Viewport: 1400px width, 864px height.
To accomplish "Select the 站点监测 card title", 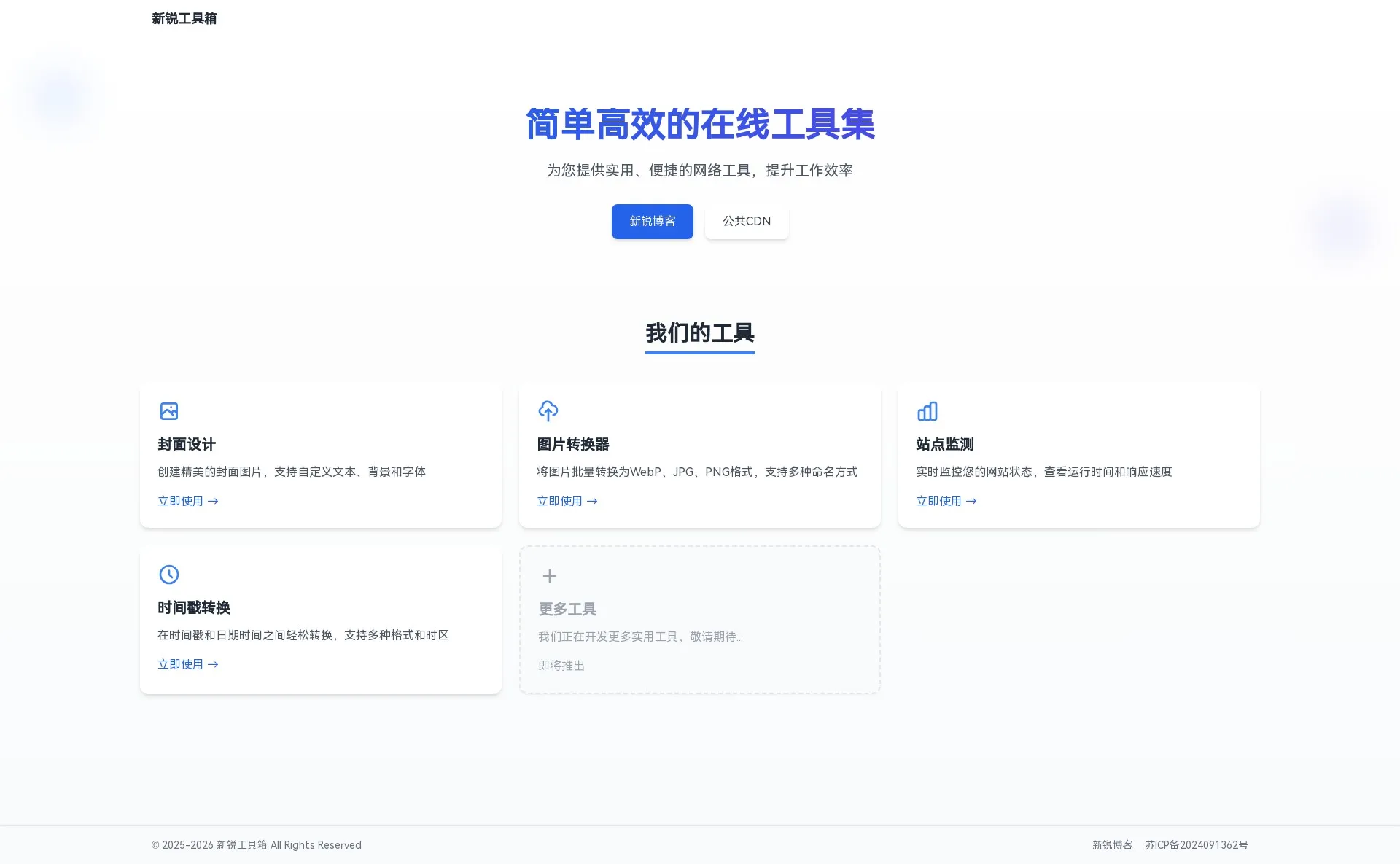I will coord(945,445).
